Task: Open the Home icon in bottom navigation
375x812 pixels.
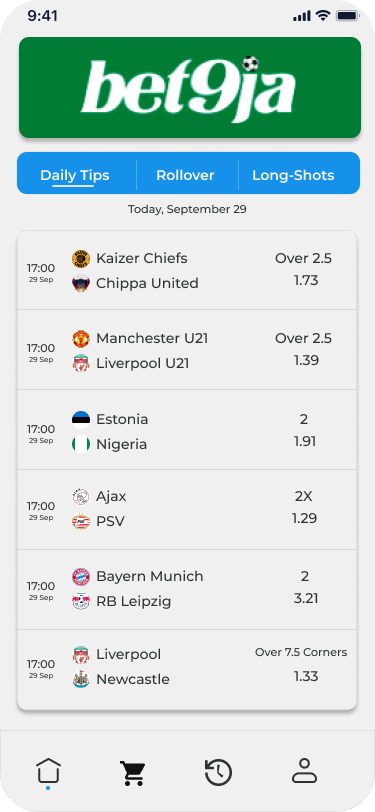Action: pyautogui.click(x=48, y=771)
